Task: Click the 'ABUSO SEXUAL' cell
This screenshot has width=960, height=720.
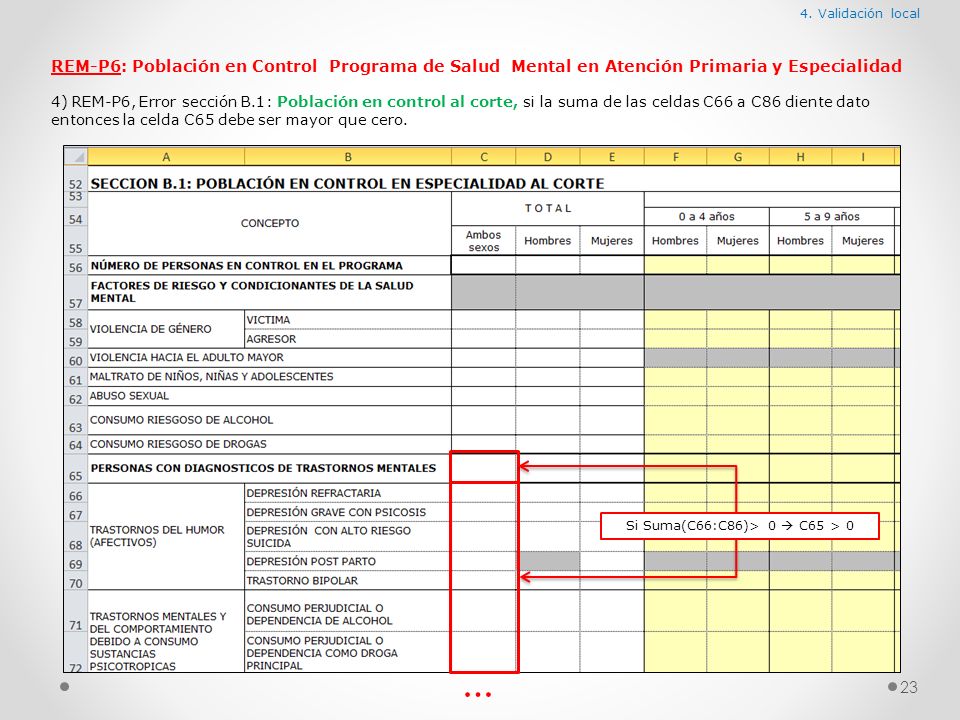Action: pos(269,396)
